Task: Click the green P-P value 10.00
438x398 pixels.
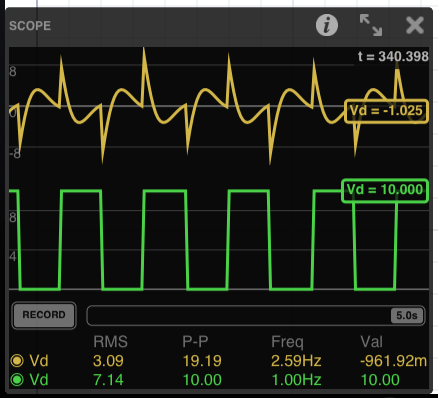Action: [x=202, y=380]
